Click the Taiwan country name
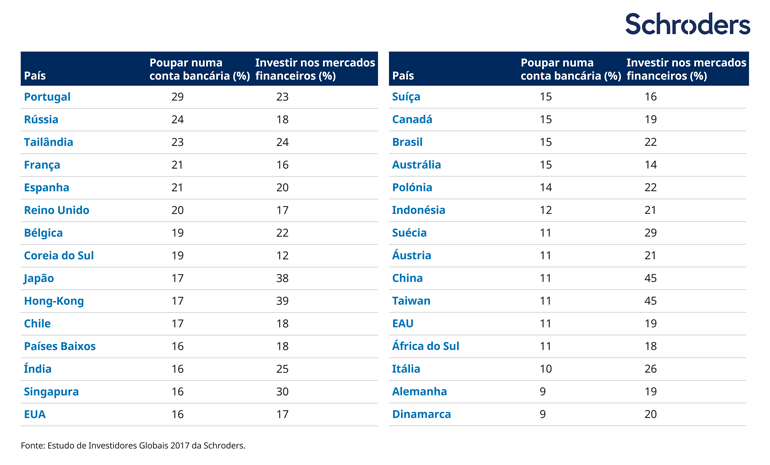The image size is (770, 465). point(411,300)
